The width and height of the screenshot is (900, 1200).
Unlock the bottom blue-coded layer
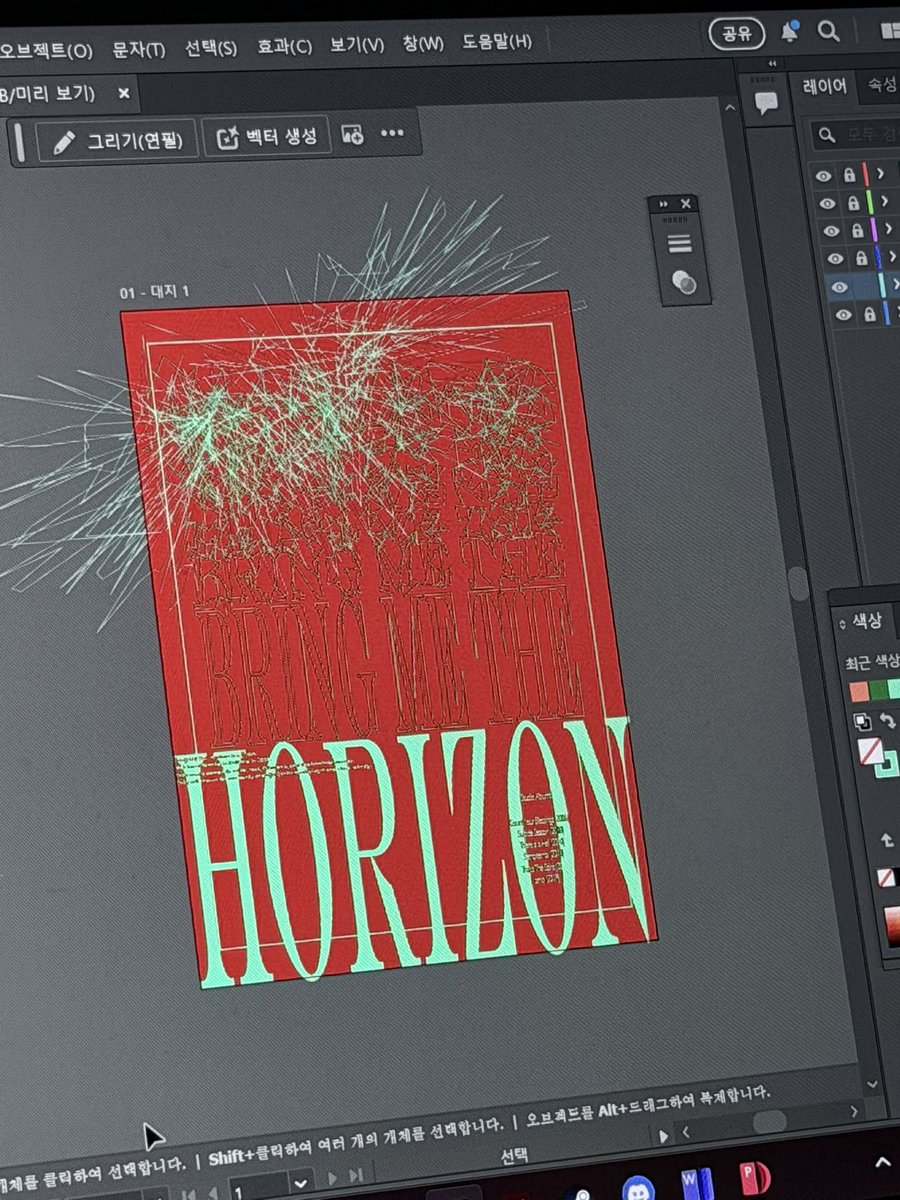coord(871,315)
